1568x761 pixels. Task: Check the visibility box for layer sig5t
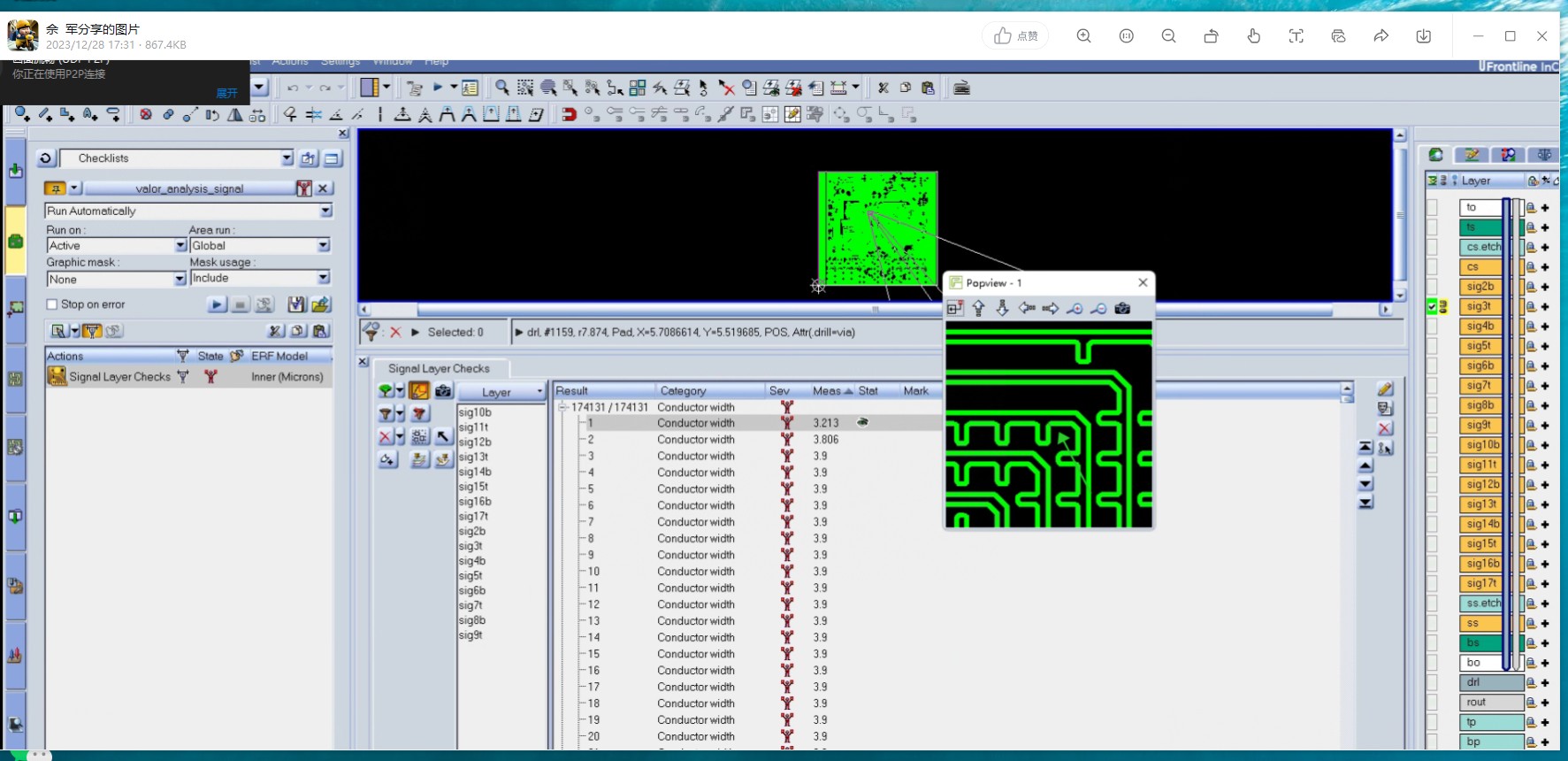click(1432, 346)
